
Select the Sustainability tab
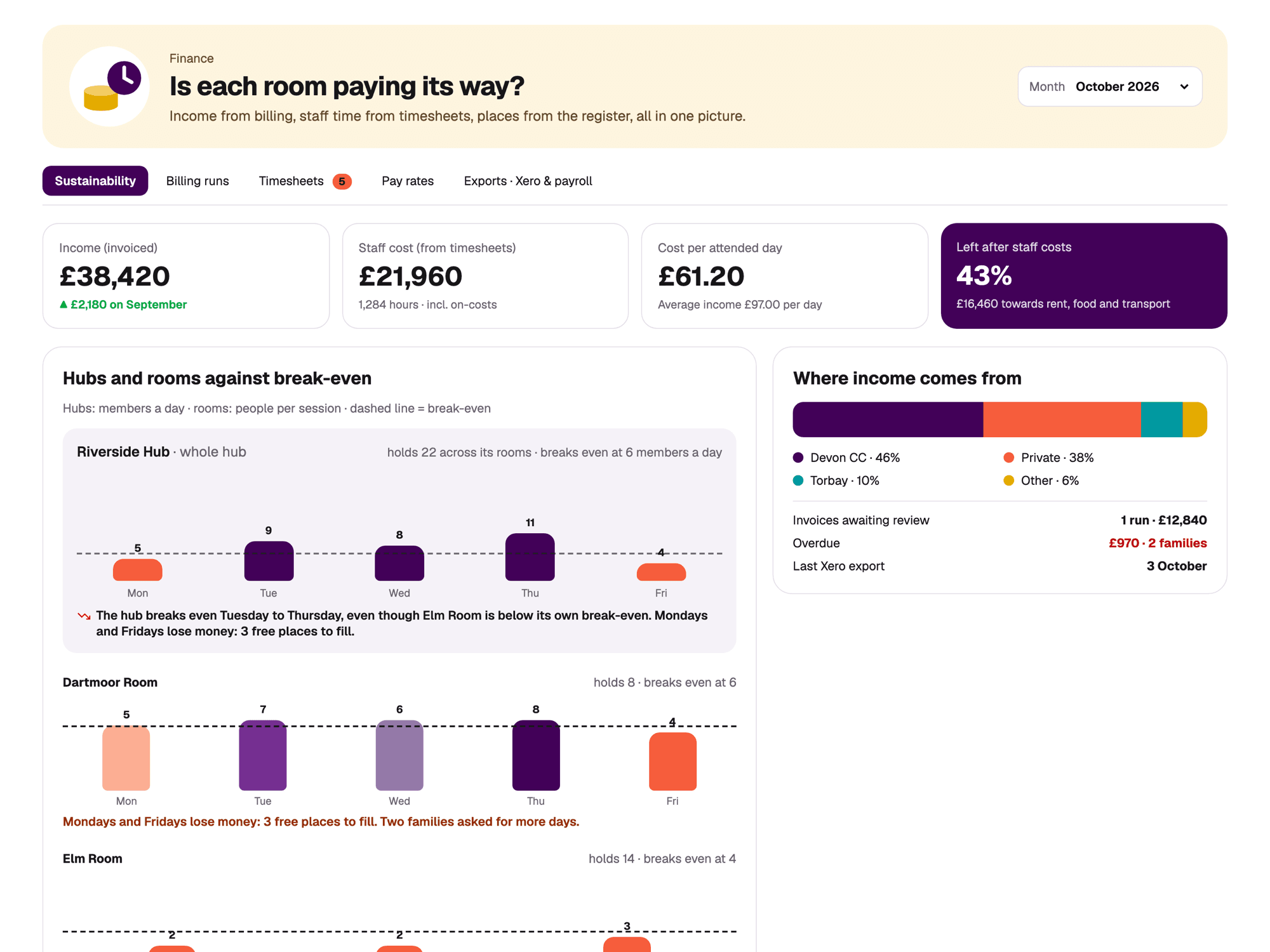click(95, 181)
